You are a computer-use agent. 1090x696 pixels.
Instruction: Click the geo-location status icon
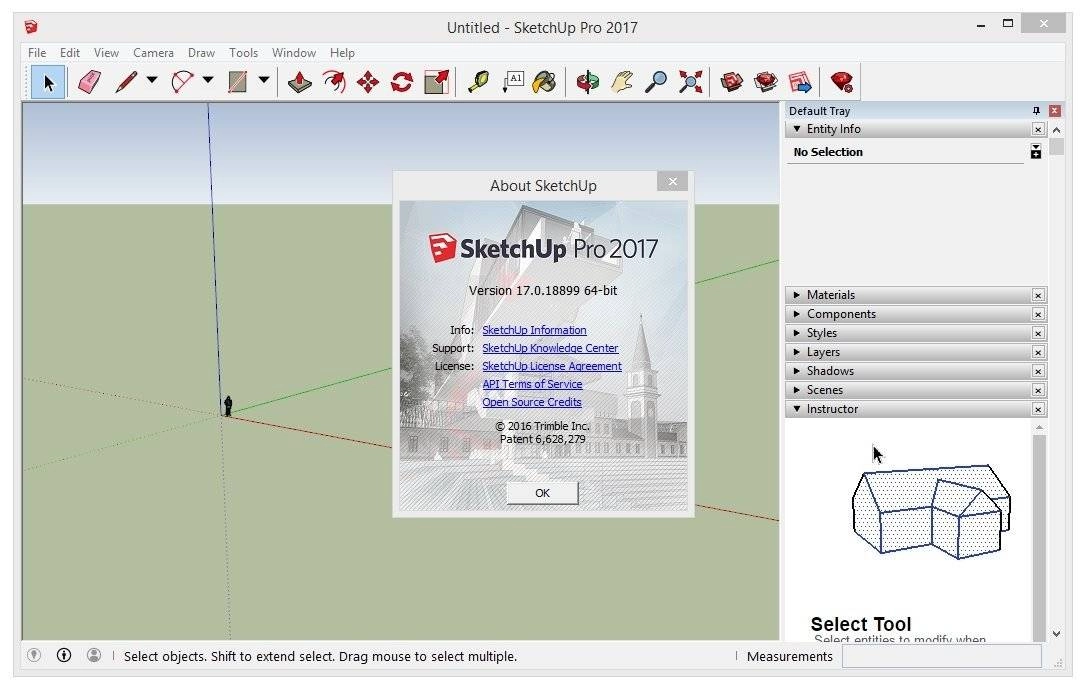[x=34, y=656]
